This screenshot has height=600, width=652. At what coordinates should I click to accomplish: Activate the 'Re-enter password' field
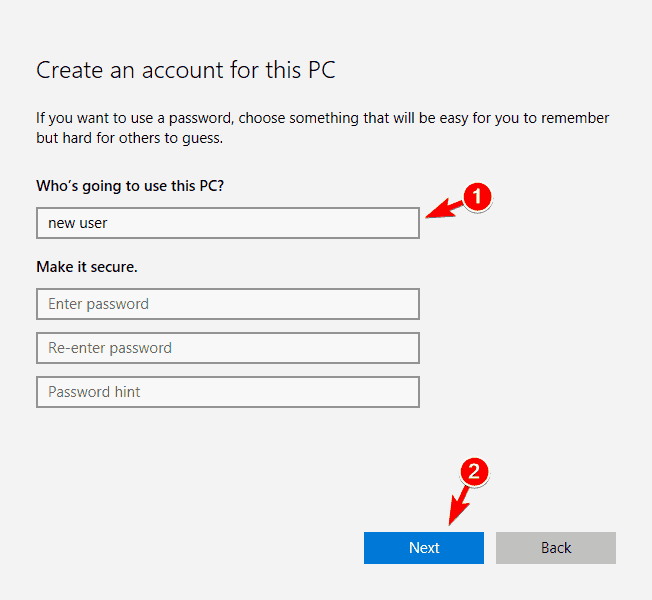point(228,348)
